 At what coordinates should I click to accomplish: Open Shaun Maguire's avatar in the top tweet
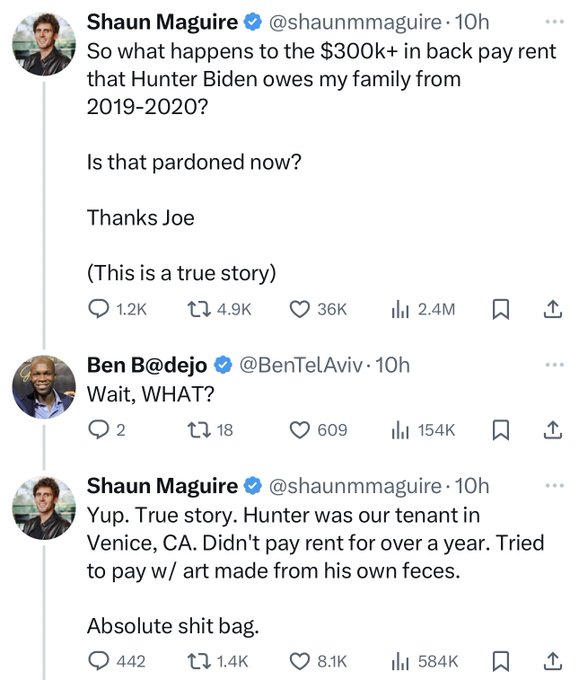[x=44, y=44]
